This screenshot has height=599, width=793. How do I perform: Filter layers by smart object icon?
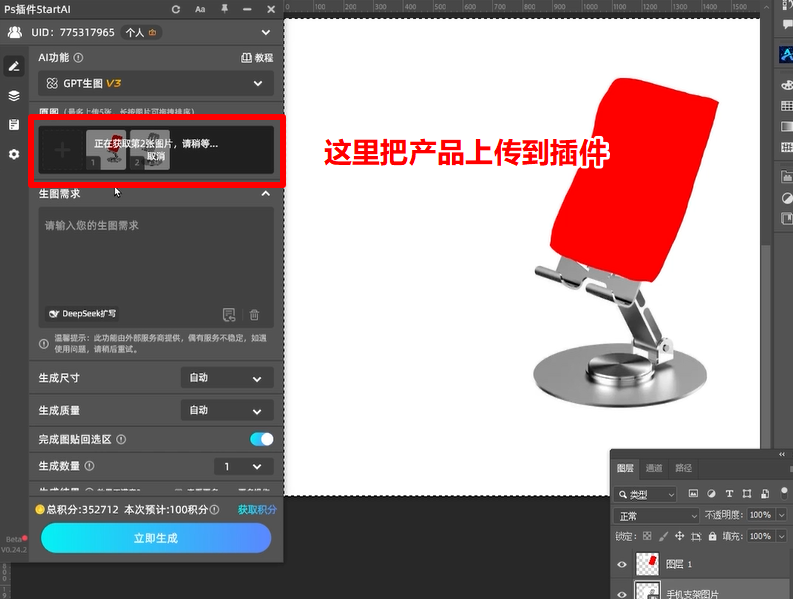(x=765, y=493)
